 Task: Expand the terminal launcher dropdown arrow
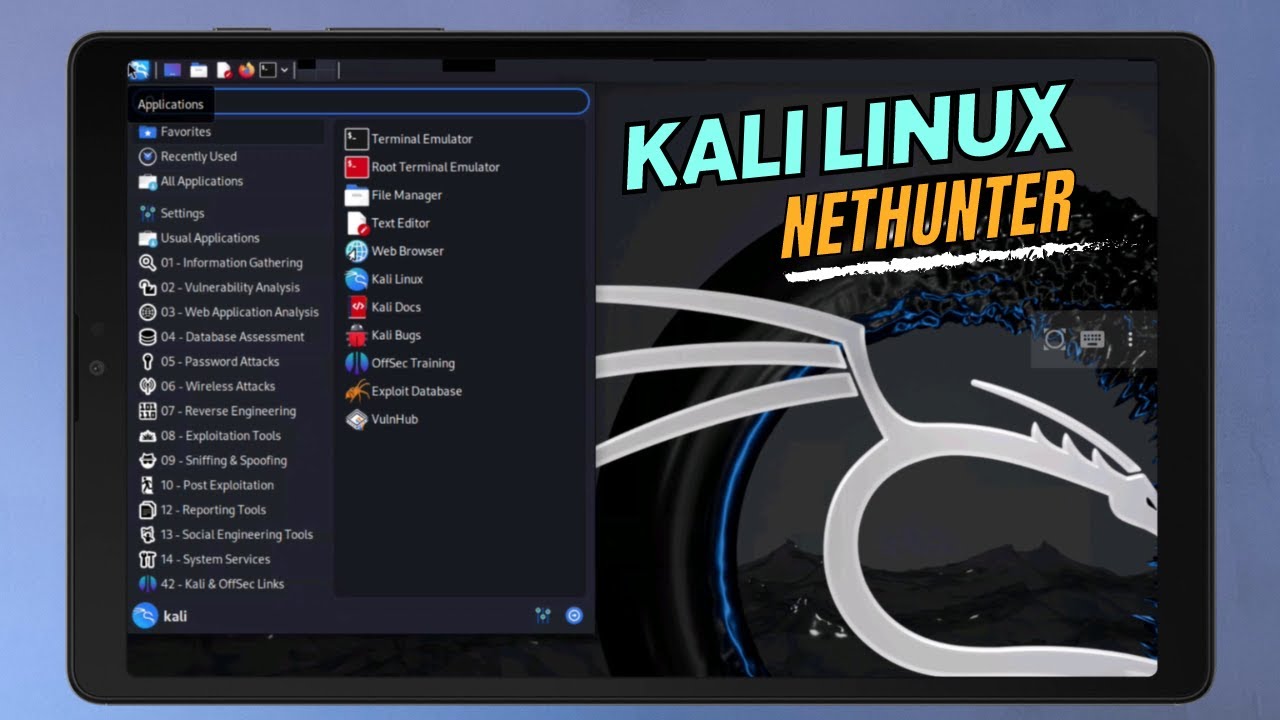coord(285,70)
